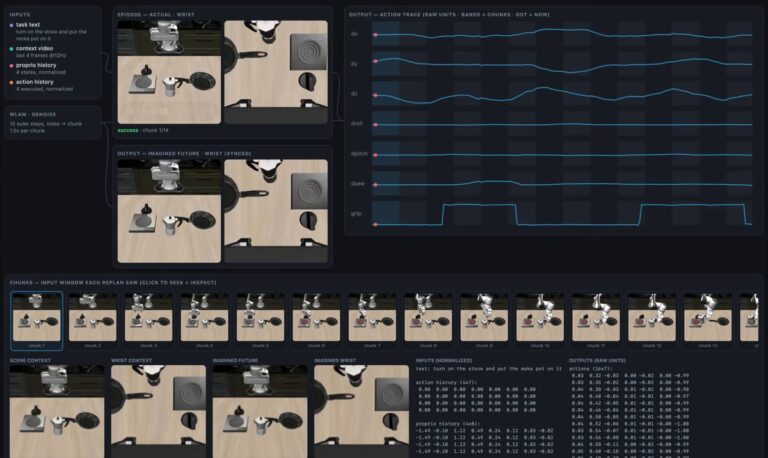Screen dimensions: 768x458
Task: Seek to the chunk 2 thumbnail
Action: pyautogui.click(x=93, y=320)
